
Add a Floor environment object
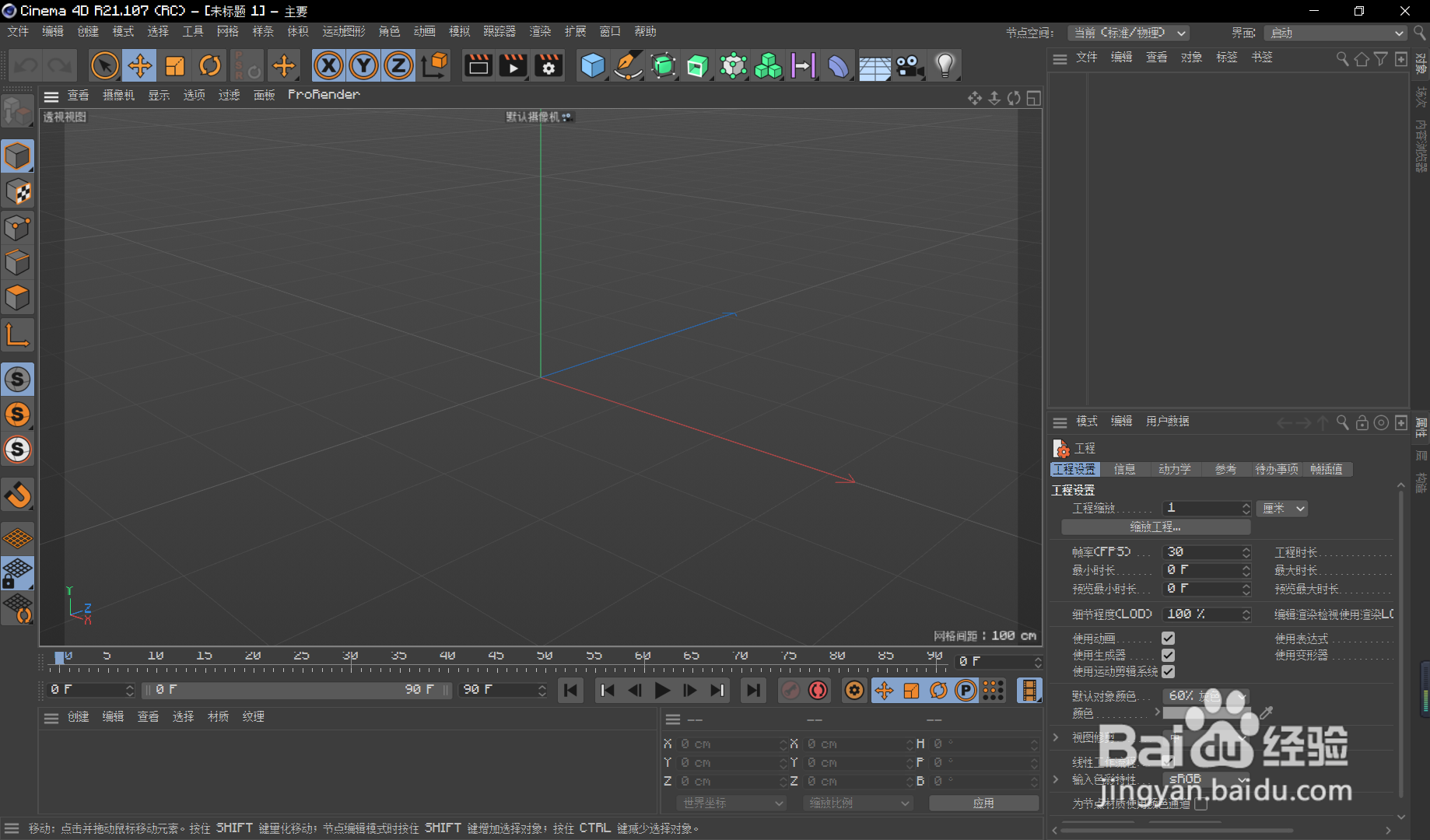pyautogui.click(x=874, y=66)
